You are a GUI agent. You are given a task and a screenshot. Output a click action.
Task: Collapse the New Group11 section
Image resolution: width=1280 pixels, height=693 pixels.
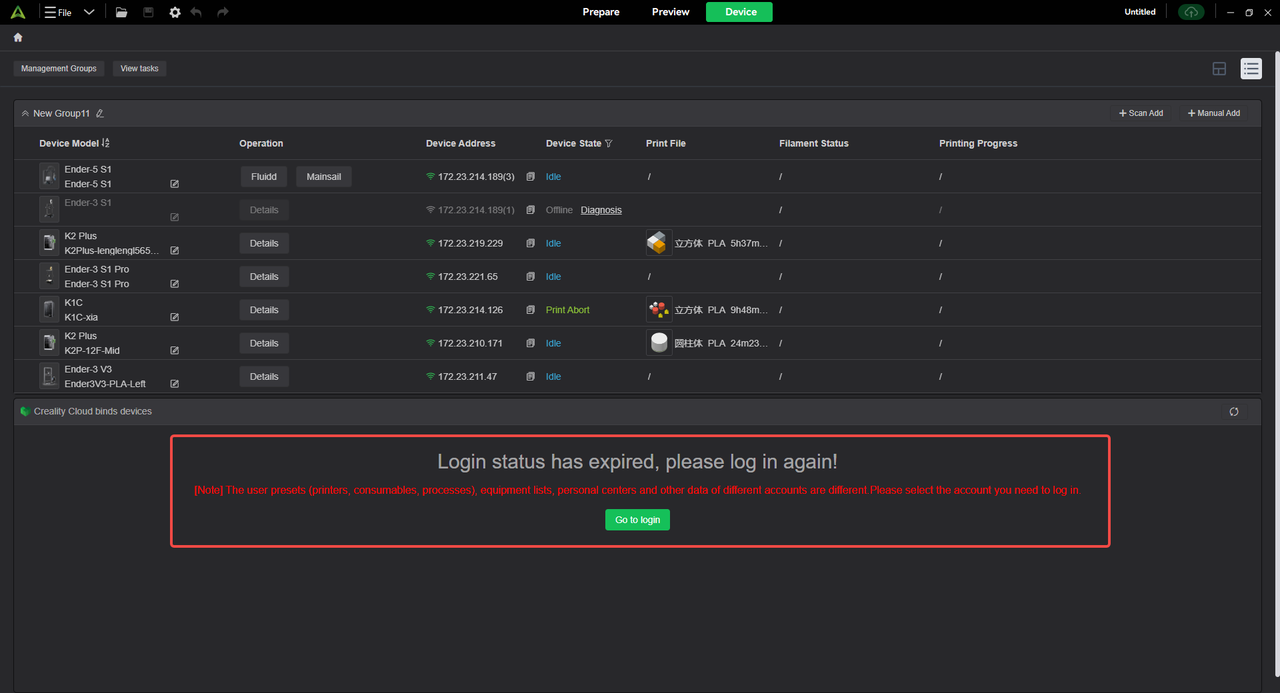pos(25,113)
